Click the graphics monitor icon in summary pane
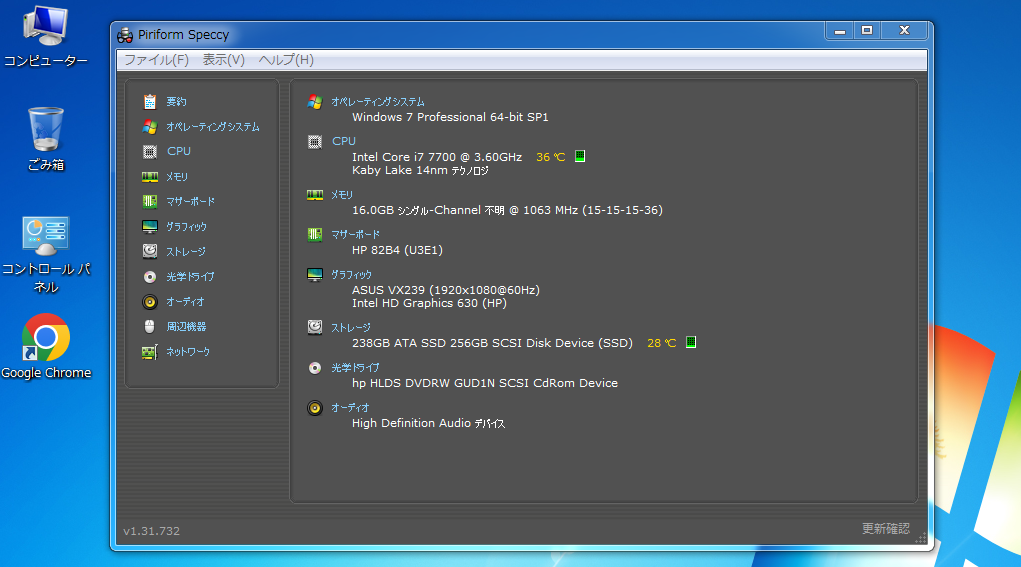The image size is (1021, 567). click(x=315, y=275)
